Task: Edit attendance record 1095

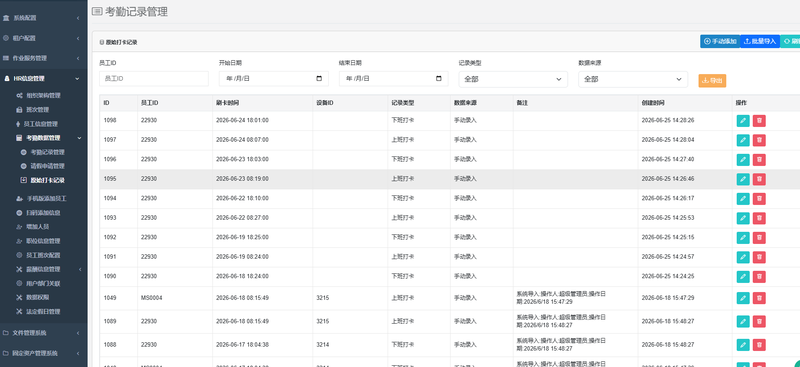Action: (x=743, y=179)
